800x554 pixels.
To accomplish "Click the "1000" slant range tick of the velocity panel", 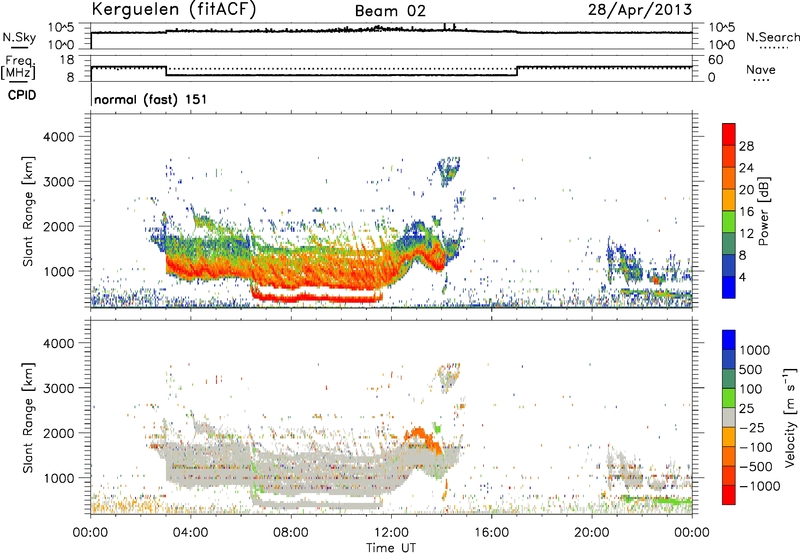I will point(59,478).
